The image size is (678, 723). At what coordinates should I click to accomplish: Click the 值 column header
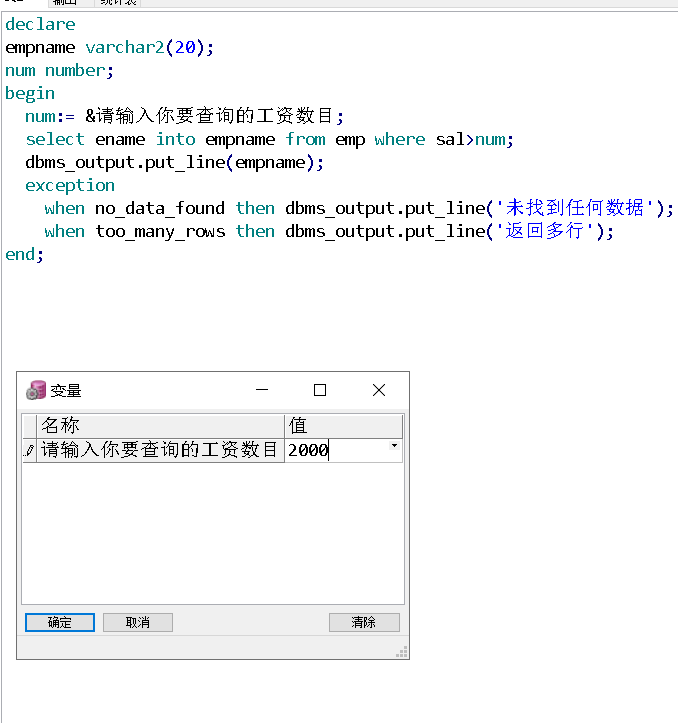point(343,426)
